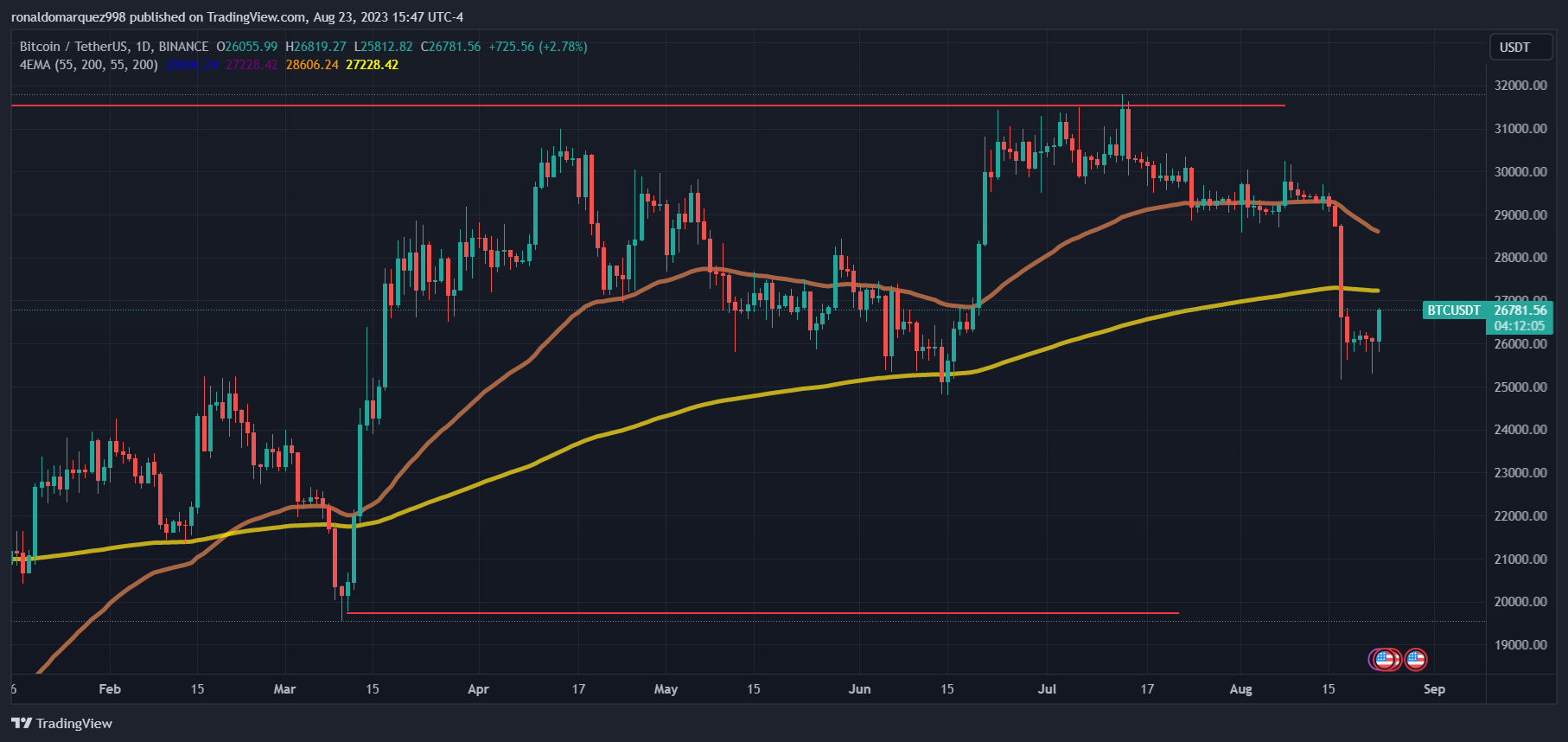1568x742 pixels.
Task: Select the lower red support line
Action: coord(762,613)
